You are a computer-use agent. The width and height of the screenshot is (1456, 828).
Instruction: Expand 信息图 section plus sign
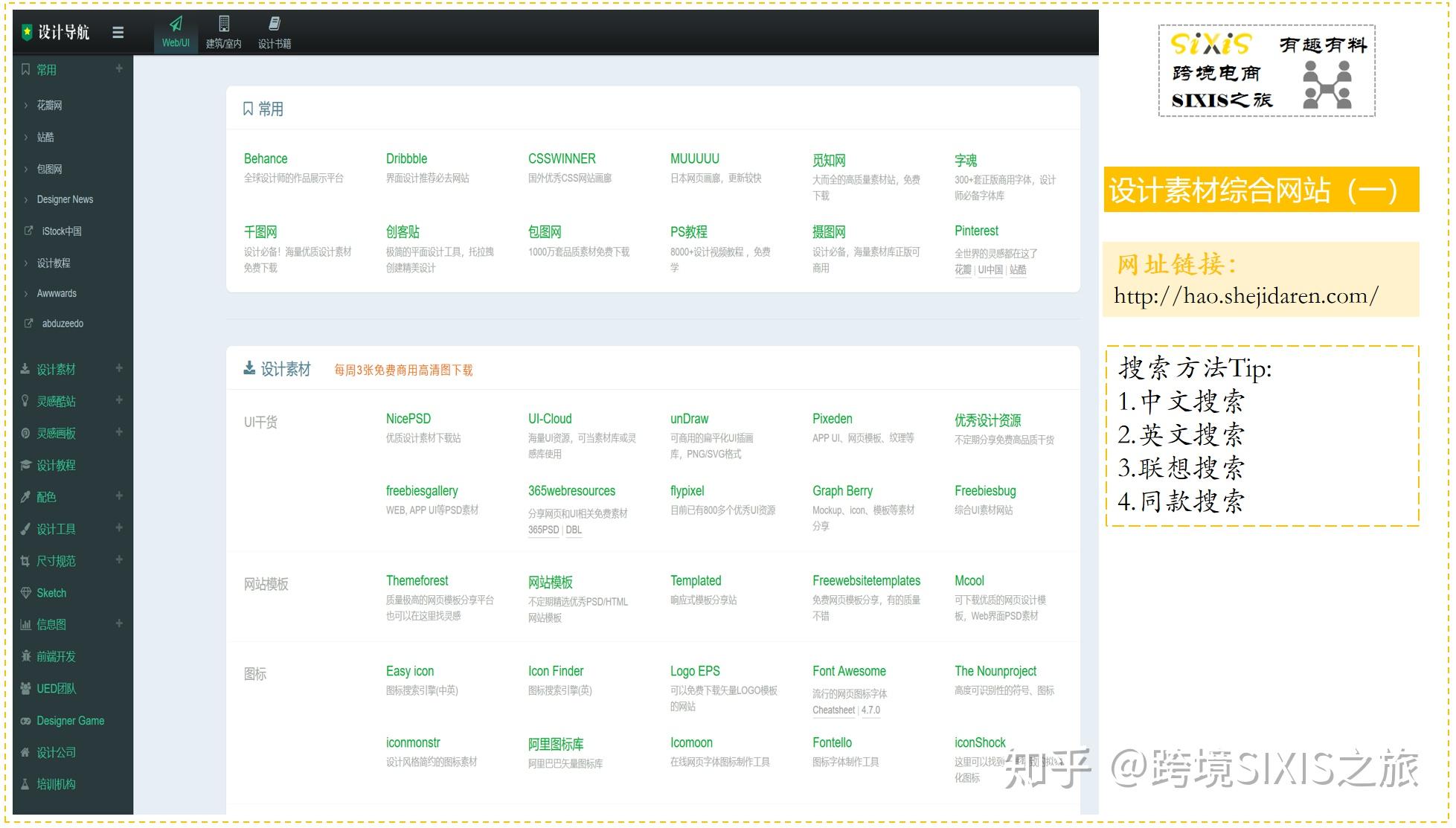[x=119, y=623]
